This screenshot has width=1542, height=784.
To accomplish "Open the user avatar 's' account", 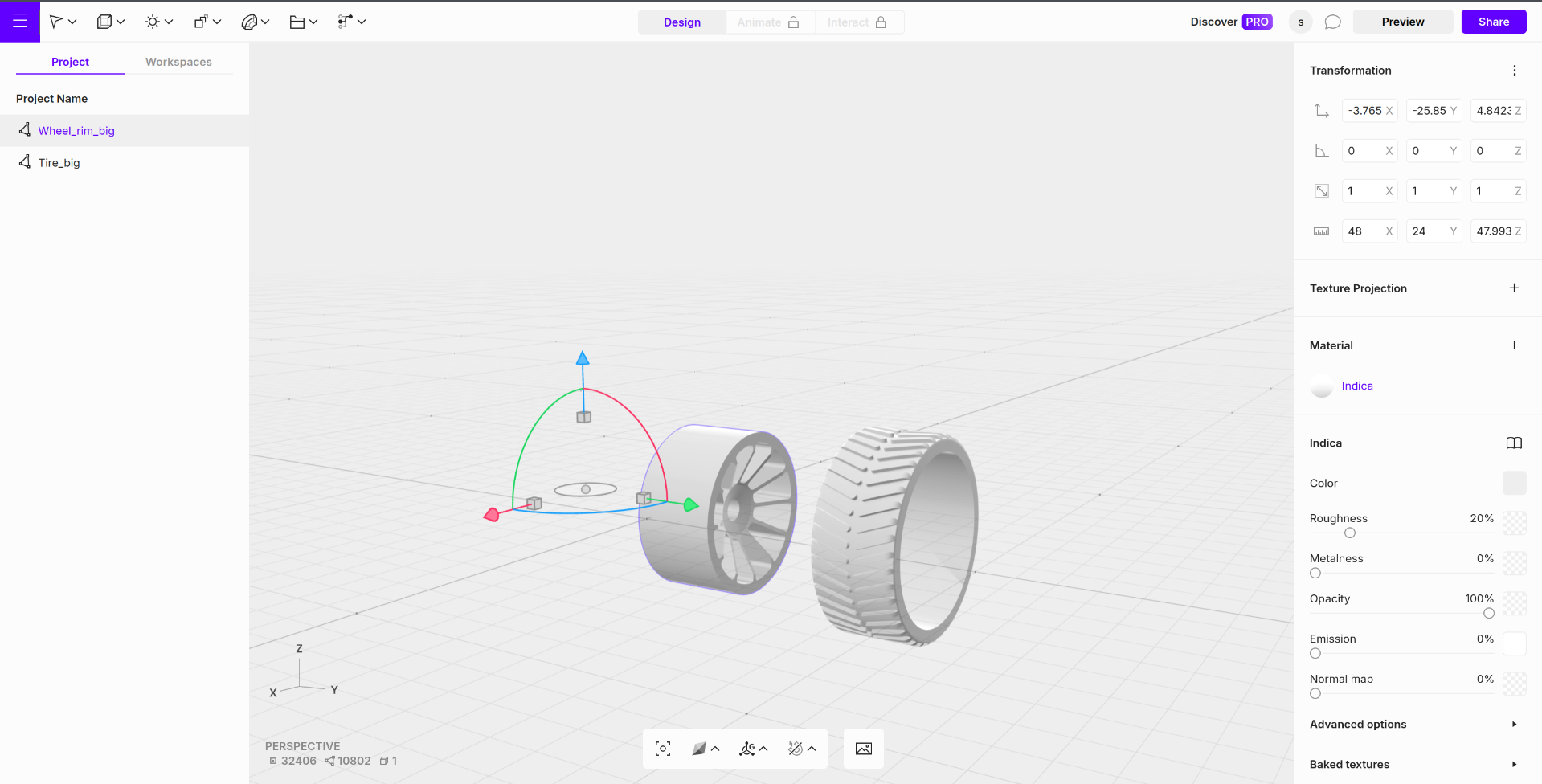I will pos(1301,22).
